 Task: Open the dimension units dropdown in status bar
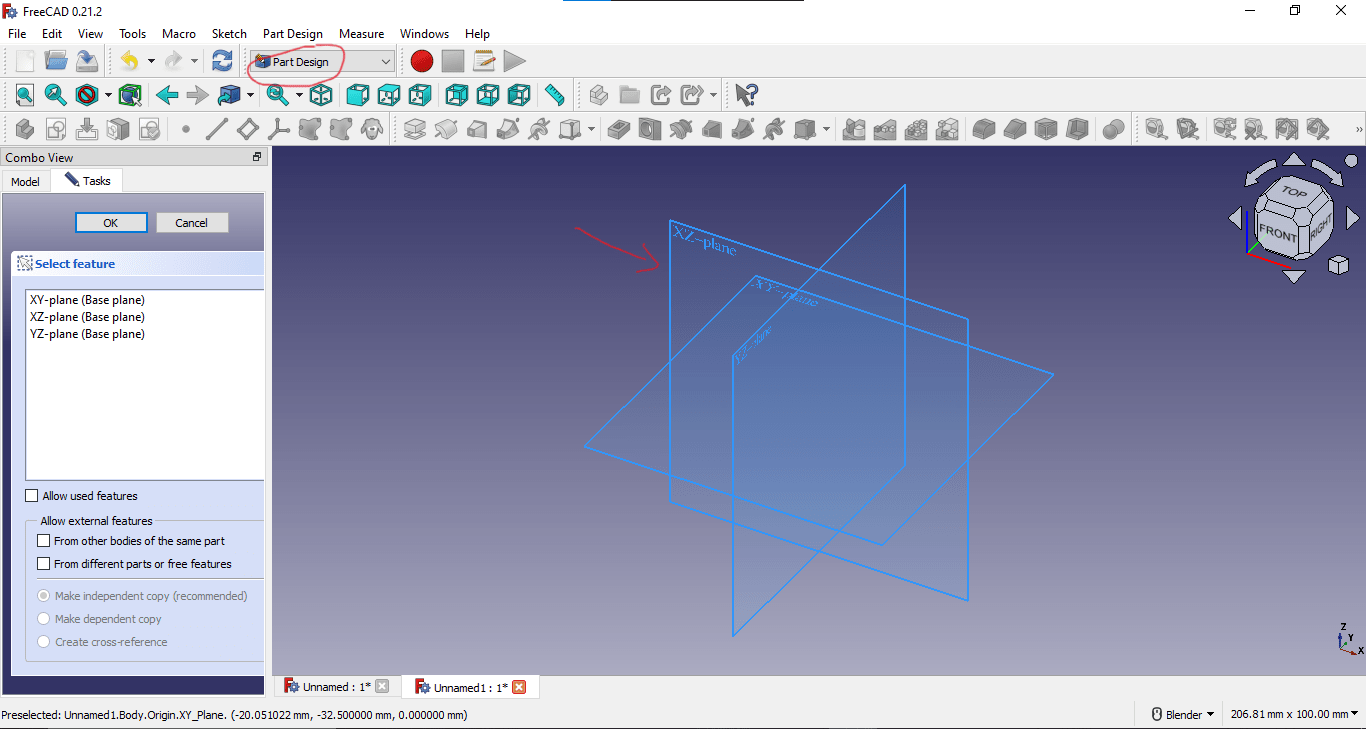pyautogui.click(x=1294, y=714)
